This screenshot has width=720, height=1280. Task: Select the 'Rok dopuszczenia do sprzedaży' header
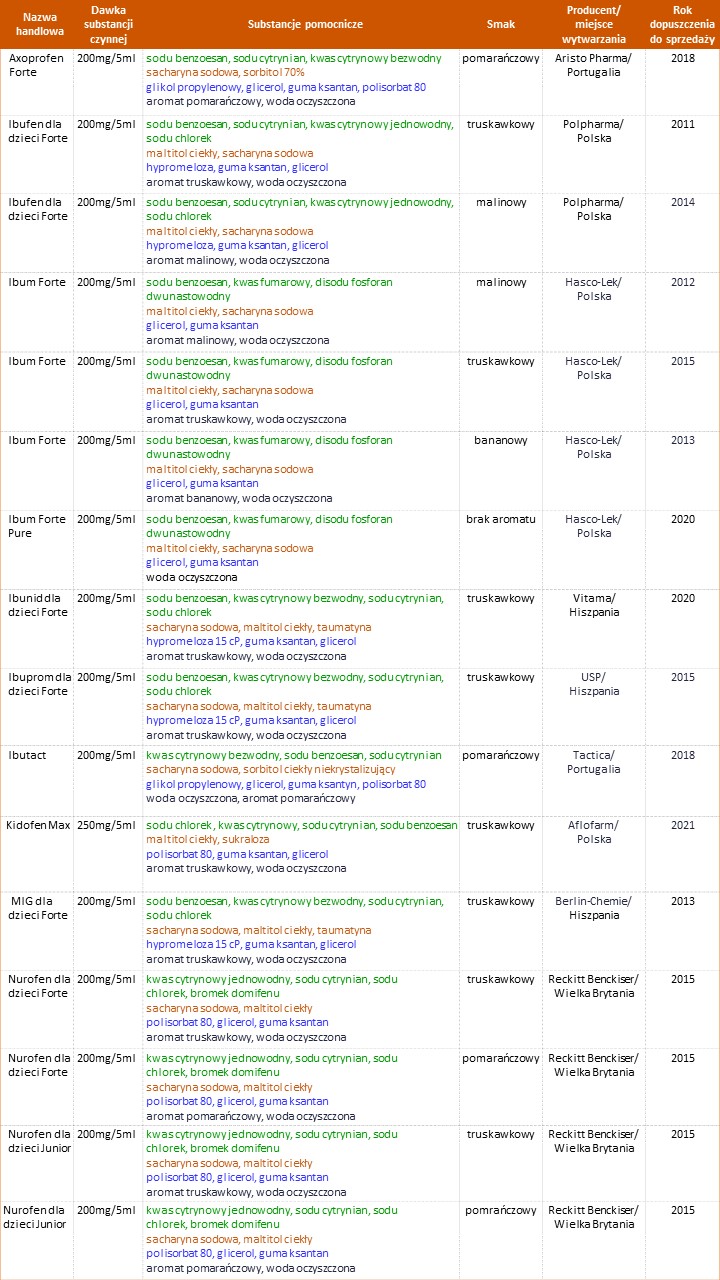click(682, 24)
